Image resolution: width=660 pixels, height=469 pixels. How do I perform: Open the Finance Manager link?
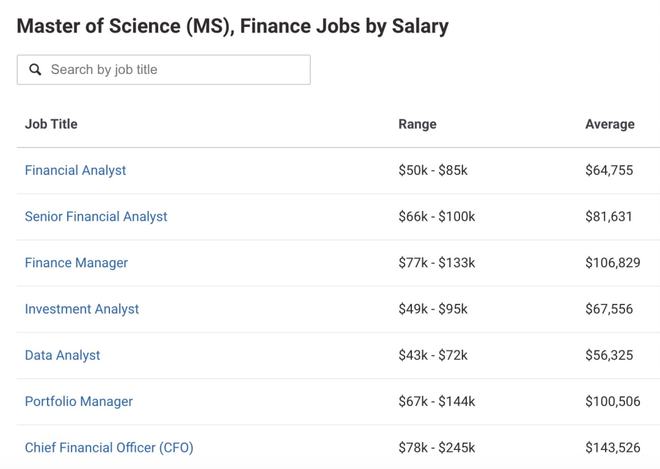click(76, 263)
